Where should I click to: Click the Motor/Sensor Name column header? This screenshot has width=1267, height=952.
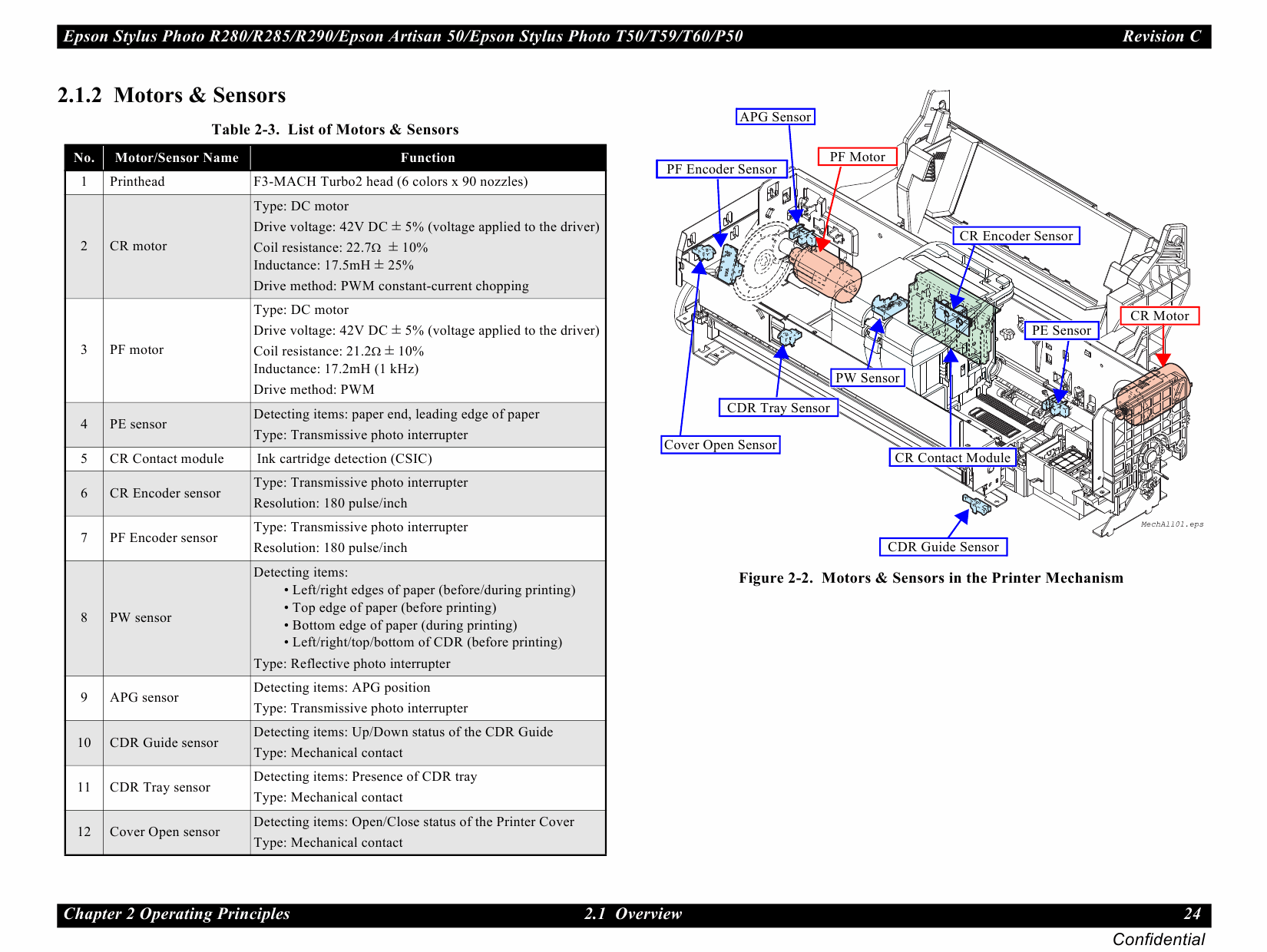click(x=177, y=157)
